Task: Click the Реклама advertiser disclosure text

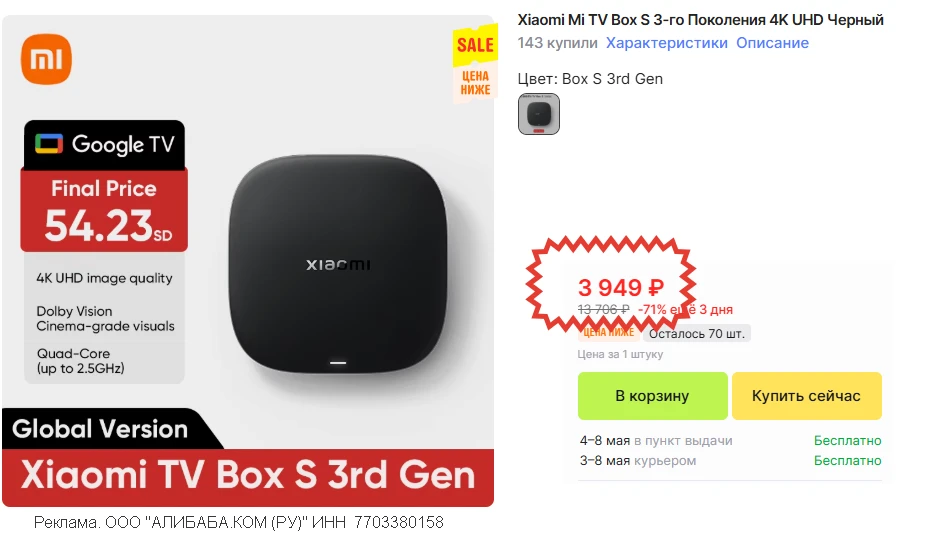Action: click(x=239, y=522)
